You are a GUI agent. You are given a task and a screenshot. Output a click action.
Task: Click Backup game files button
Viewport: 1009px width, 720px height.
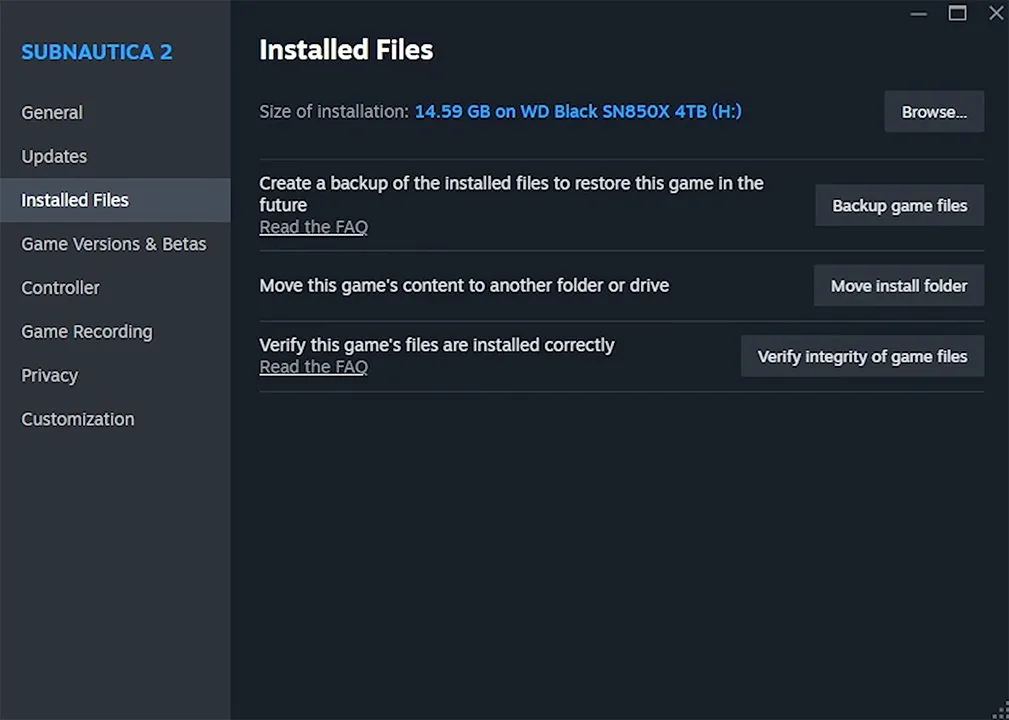click(899, 205)
